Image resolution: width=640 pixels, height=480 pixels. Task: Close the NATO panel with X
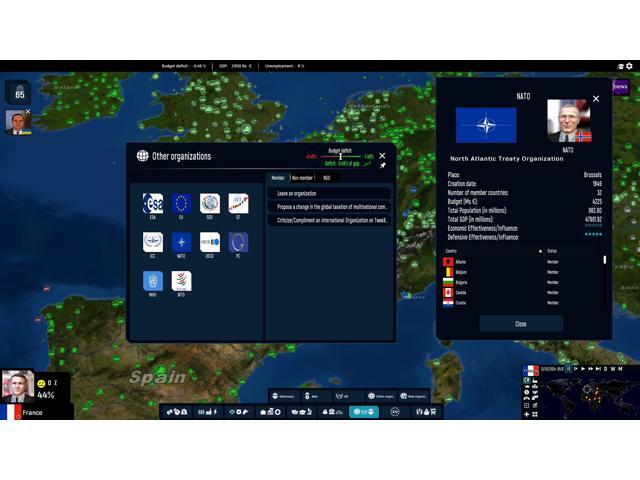(x=596, y=98)
